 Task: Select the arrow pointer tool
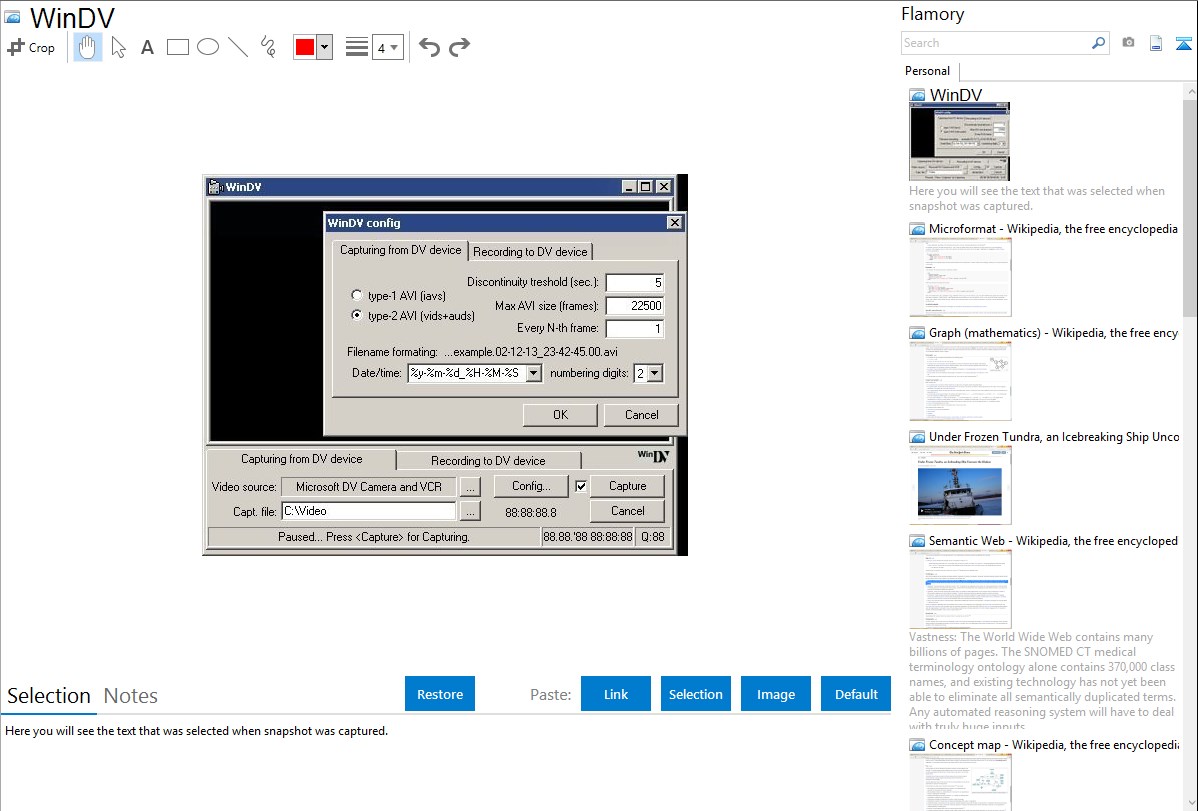[x=119, y=47]
